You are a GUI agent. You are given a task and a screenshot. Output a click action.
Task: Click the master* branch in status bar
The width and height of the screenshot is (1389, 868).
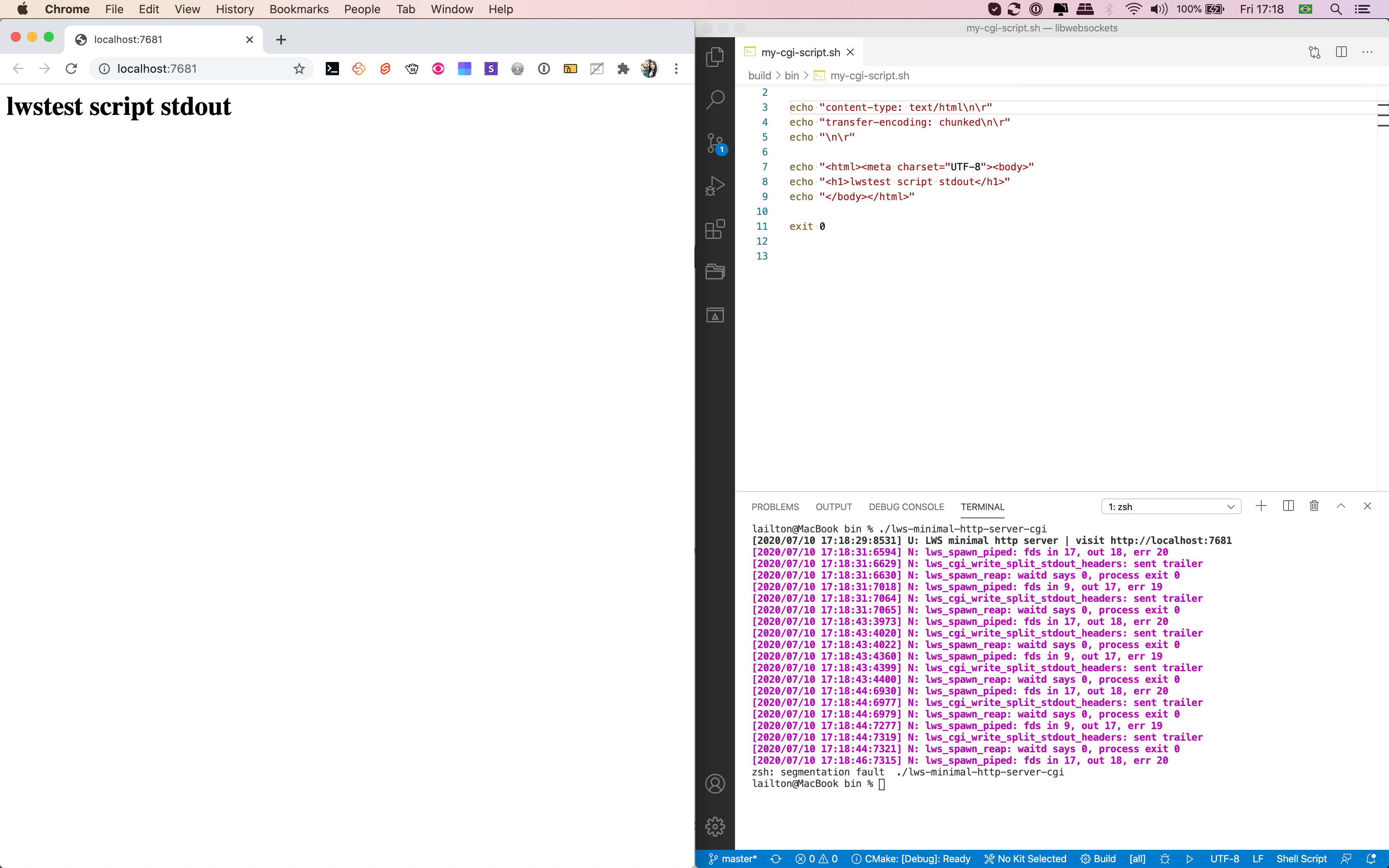733,859
